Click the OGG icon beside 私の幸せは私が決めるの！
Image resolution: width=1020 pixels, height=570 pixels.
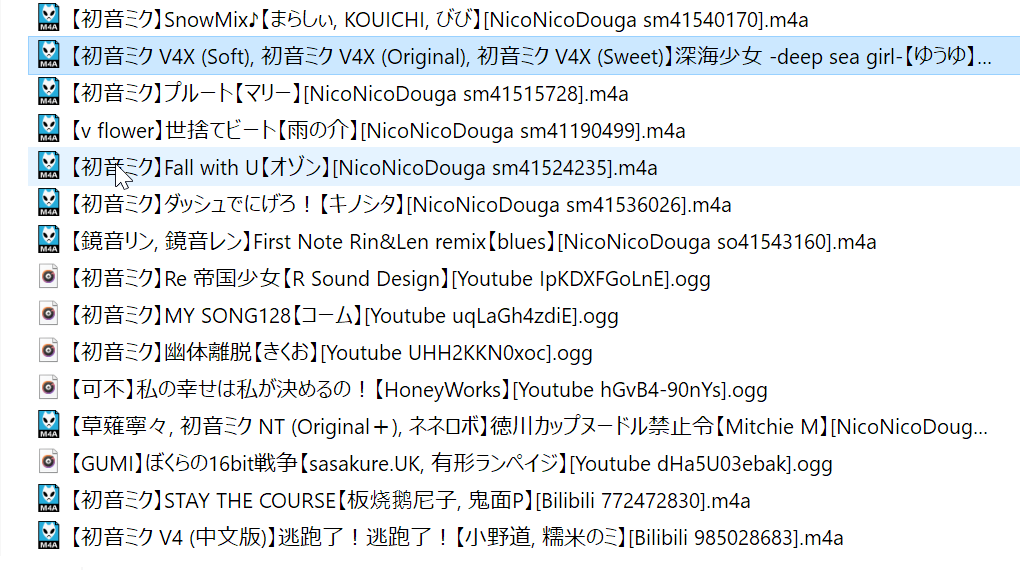tap(49, 388)
